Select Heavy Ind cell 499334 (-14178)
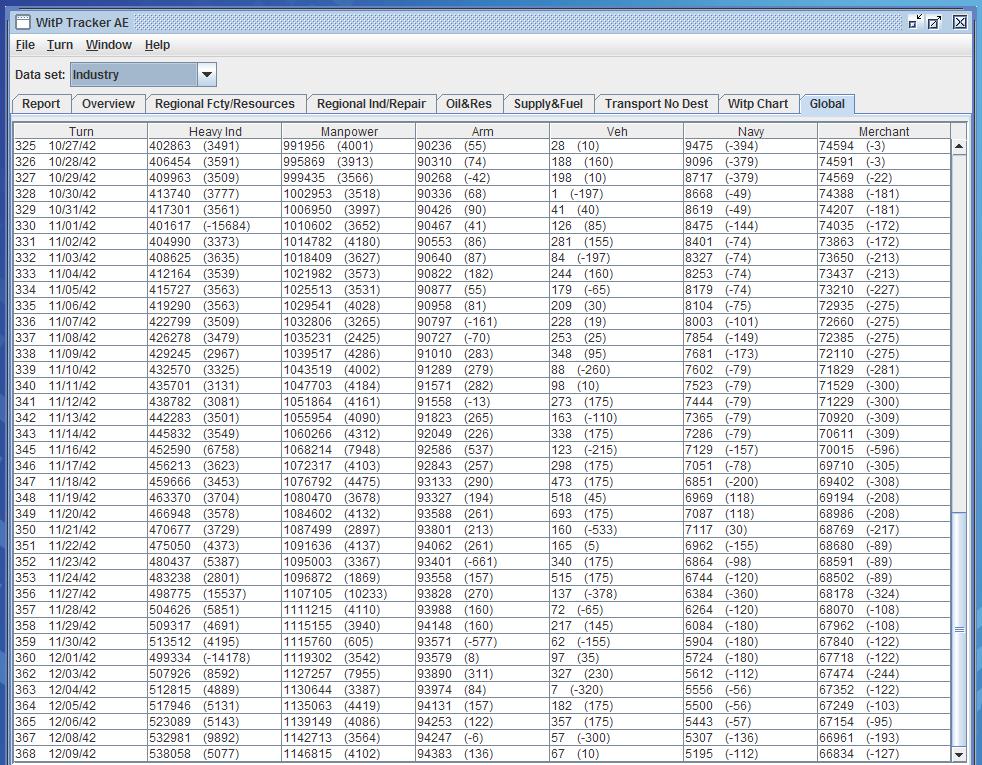The height and width of the screenshot is (765, 982). (x=215, y=658)
